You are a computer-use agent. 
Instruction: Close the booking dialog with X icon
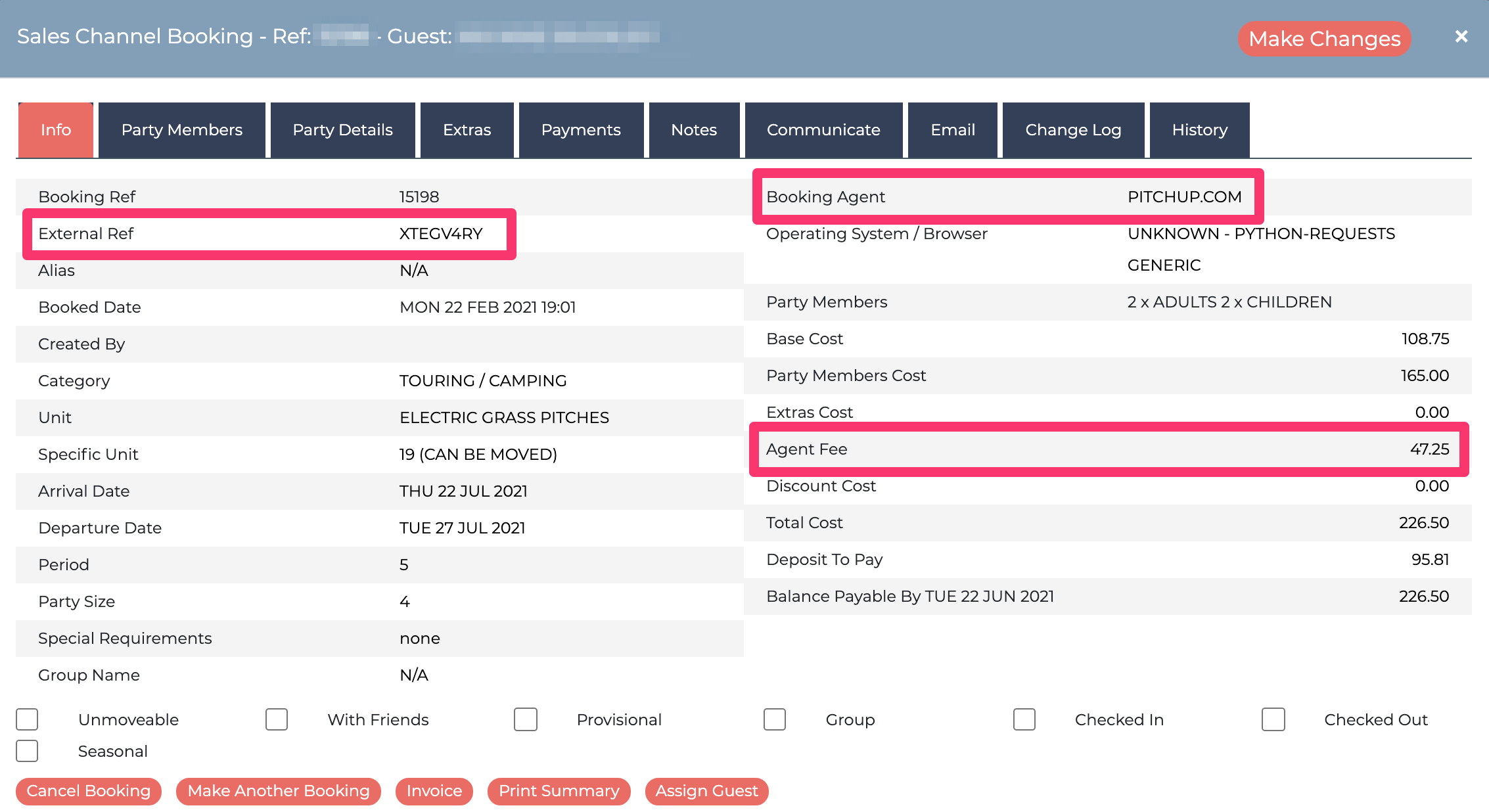click(x=1461, y=37)
